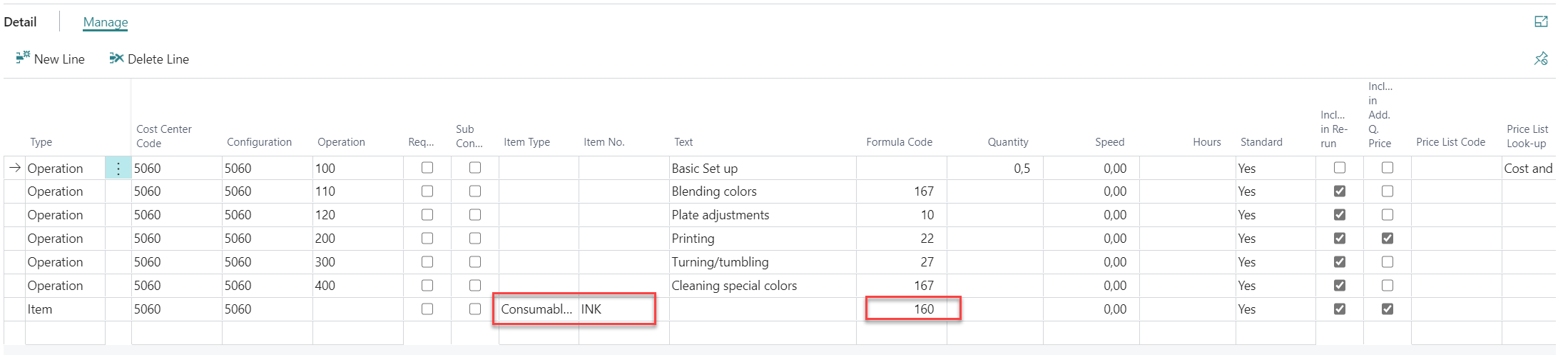Select operation number 200 cell

pyautogui.click(x=358, y=239)
